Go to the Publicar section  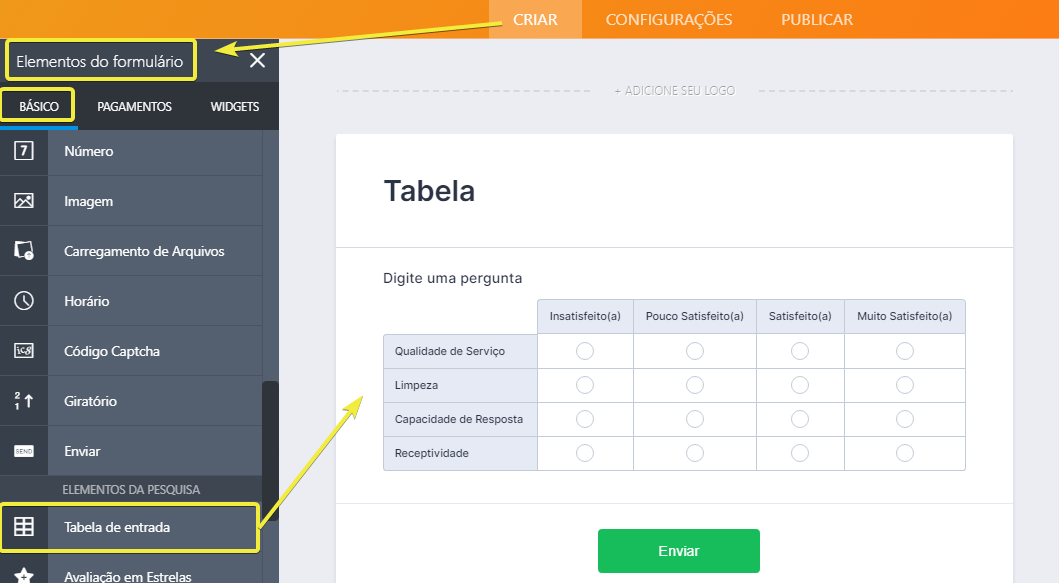tap(817, 20)
